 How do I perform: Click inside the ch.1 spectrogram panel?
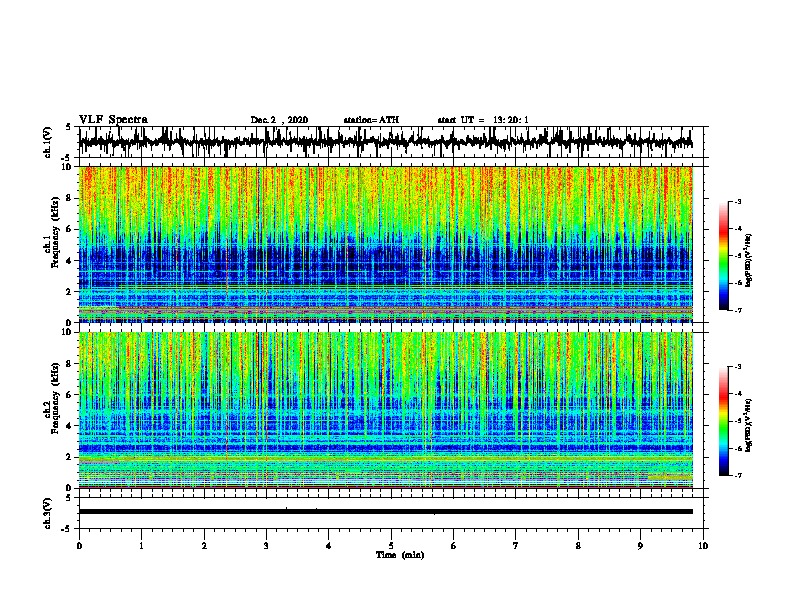click(385, 244)
